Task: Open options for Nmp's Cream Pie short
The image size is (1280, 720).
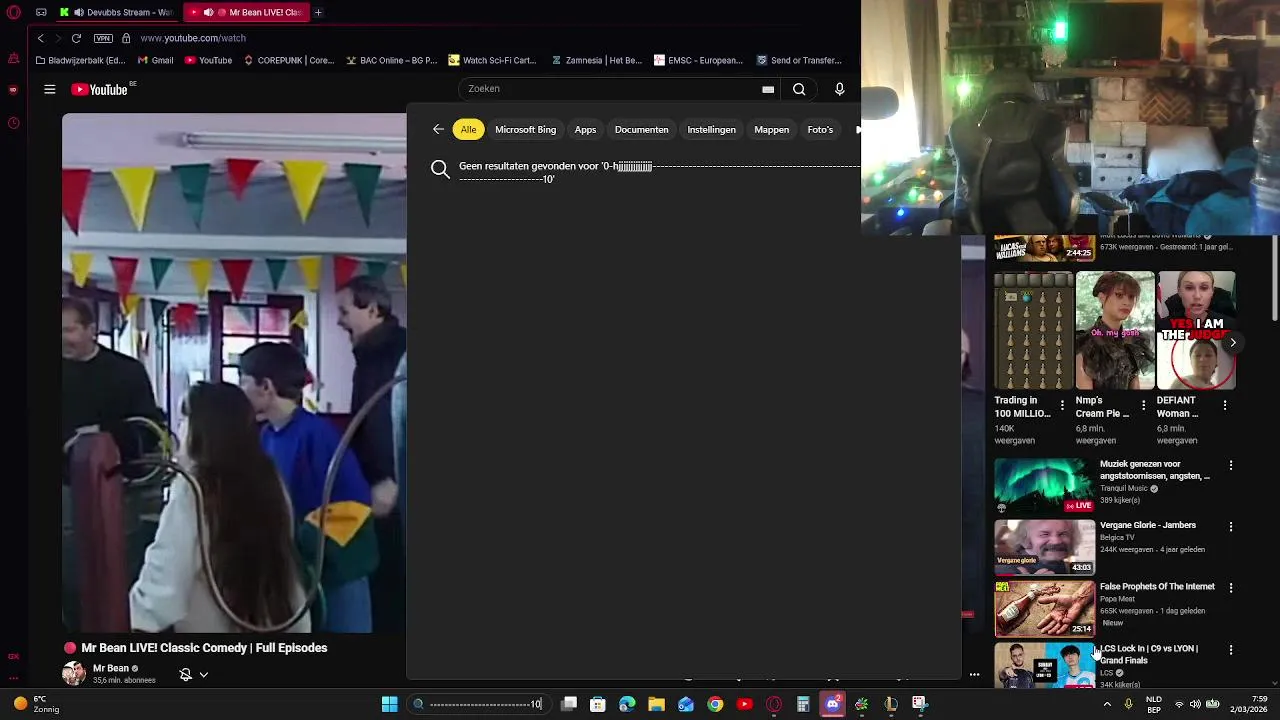Action: coord(1143,405)
